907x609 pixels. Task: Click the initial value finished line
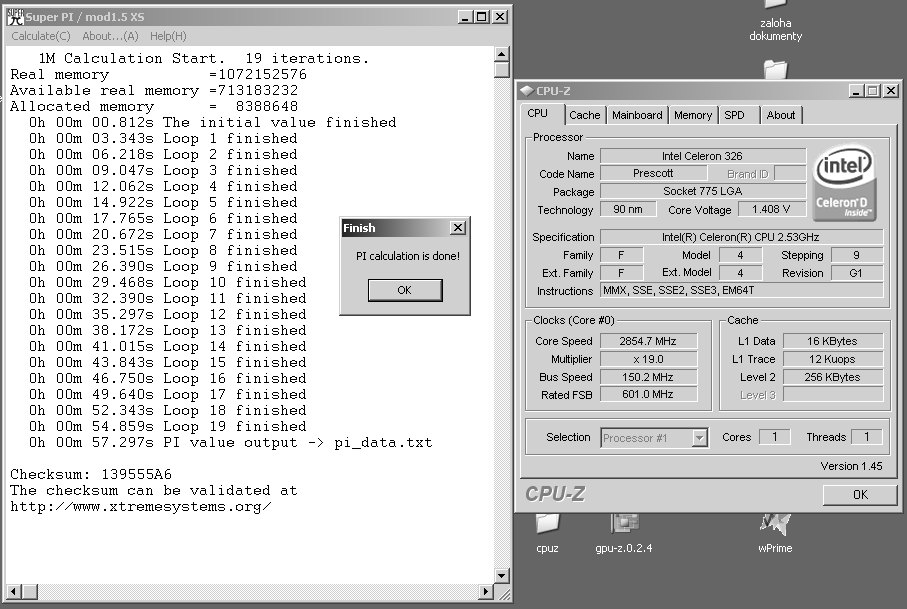[213, 123]
